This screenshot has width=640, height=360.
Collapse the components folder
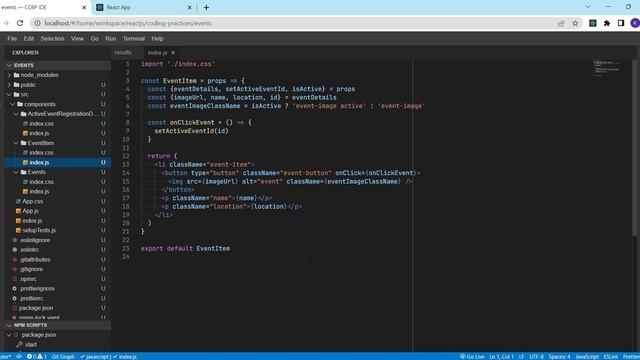(x=12, y=104)
